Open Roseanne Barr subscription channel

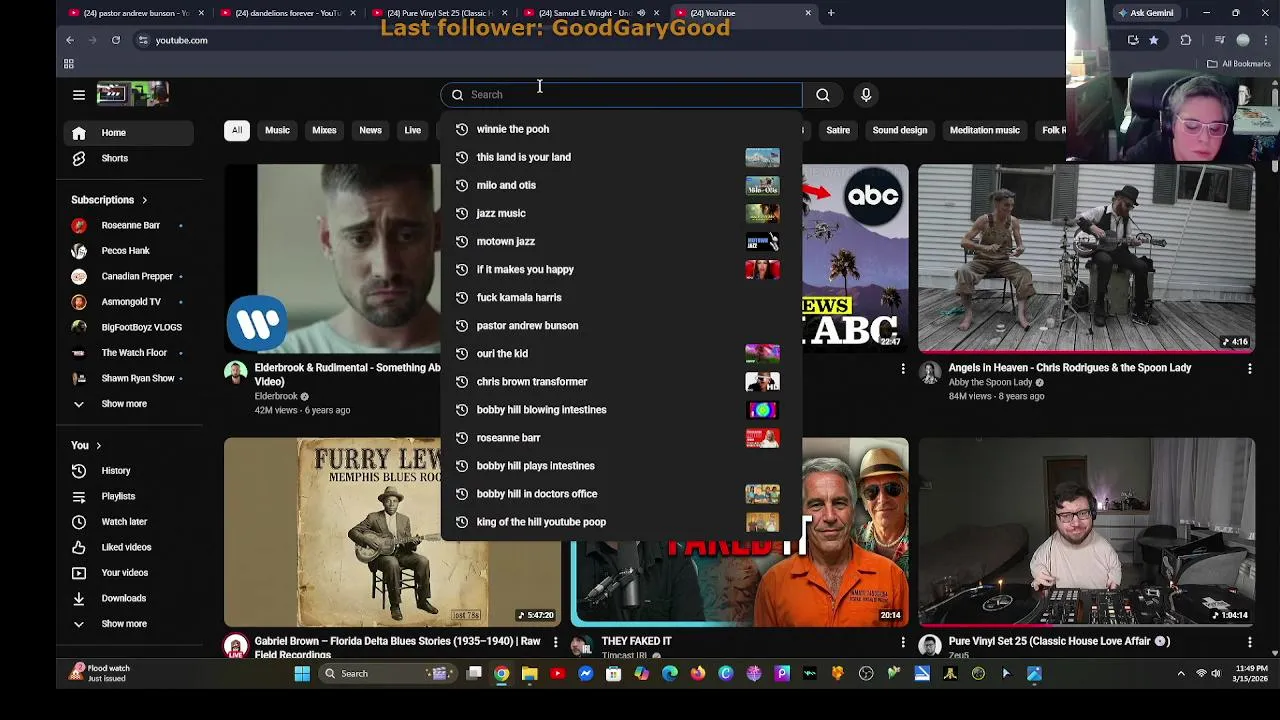[128, 226]
